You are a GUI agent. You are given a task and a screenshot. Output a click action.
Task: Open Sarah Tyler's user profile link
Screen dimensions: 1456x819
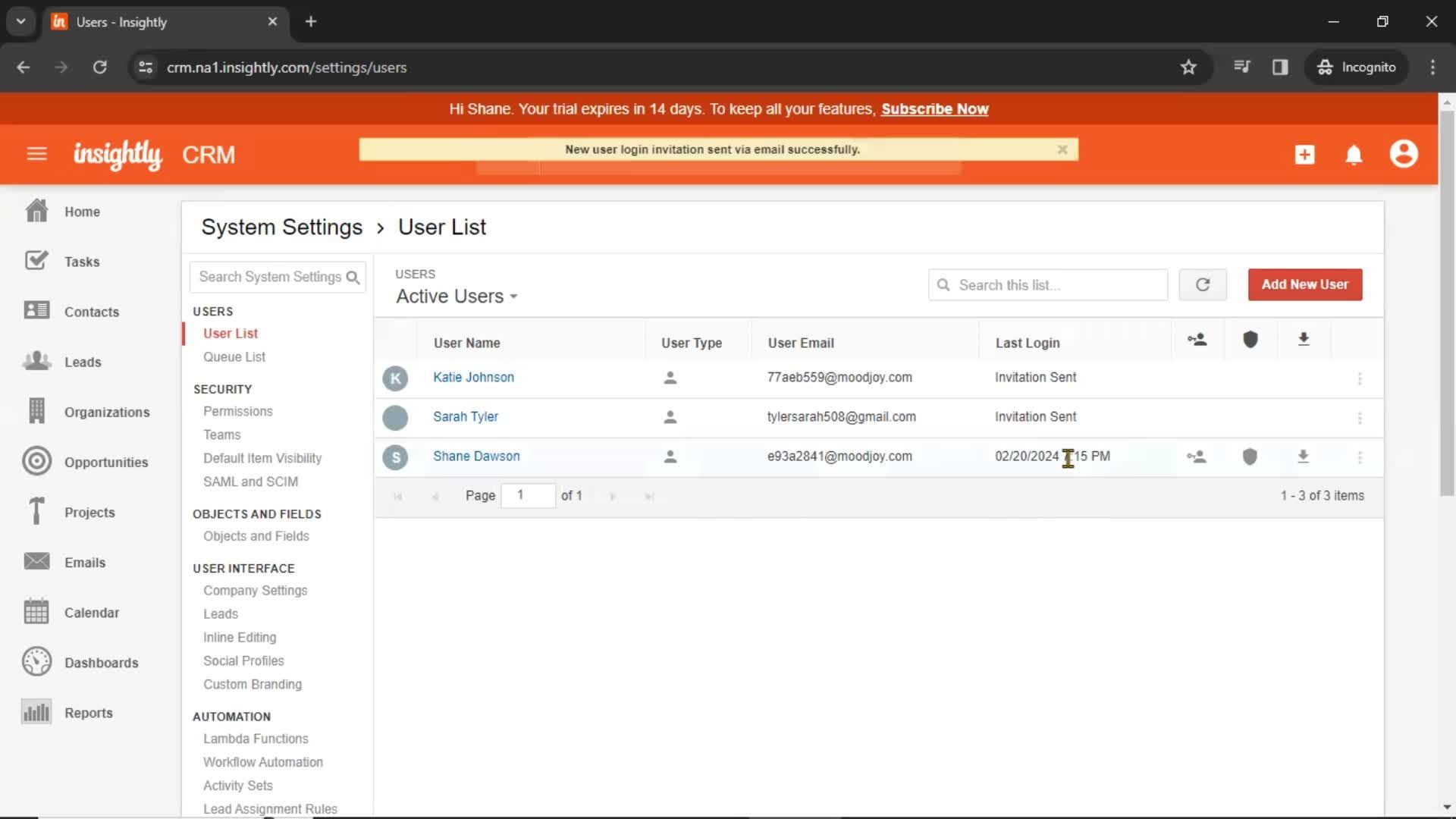coord(466,416)
